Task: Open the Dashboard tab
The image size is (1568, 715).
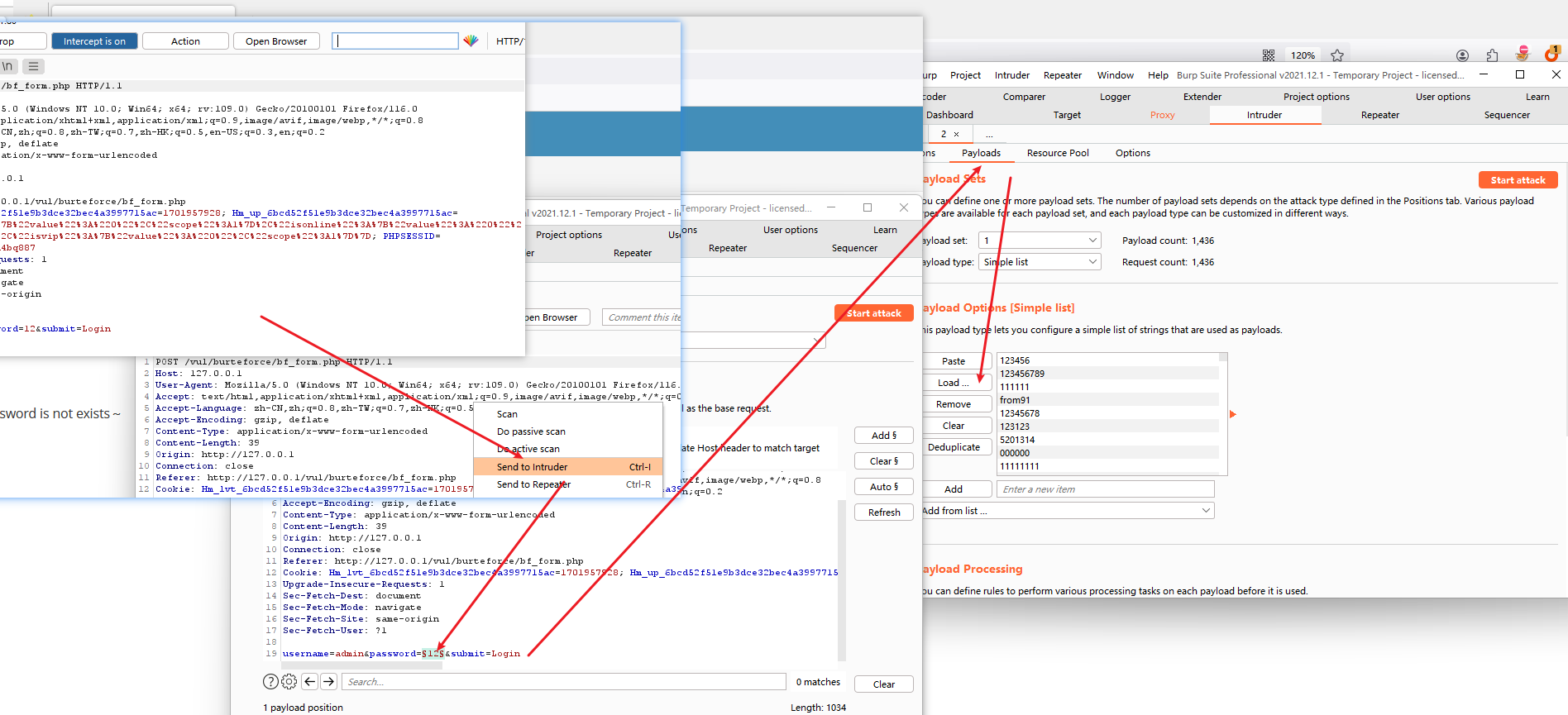Action: coord(949,115)
